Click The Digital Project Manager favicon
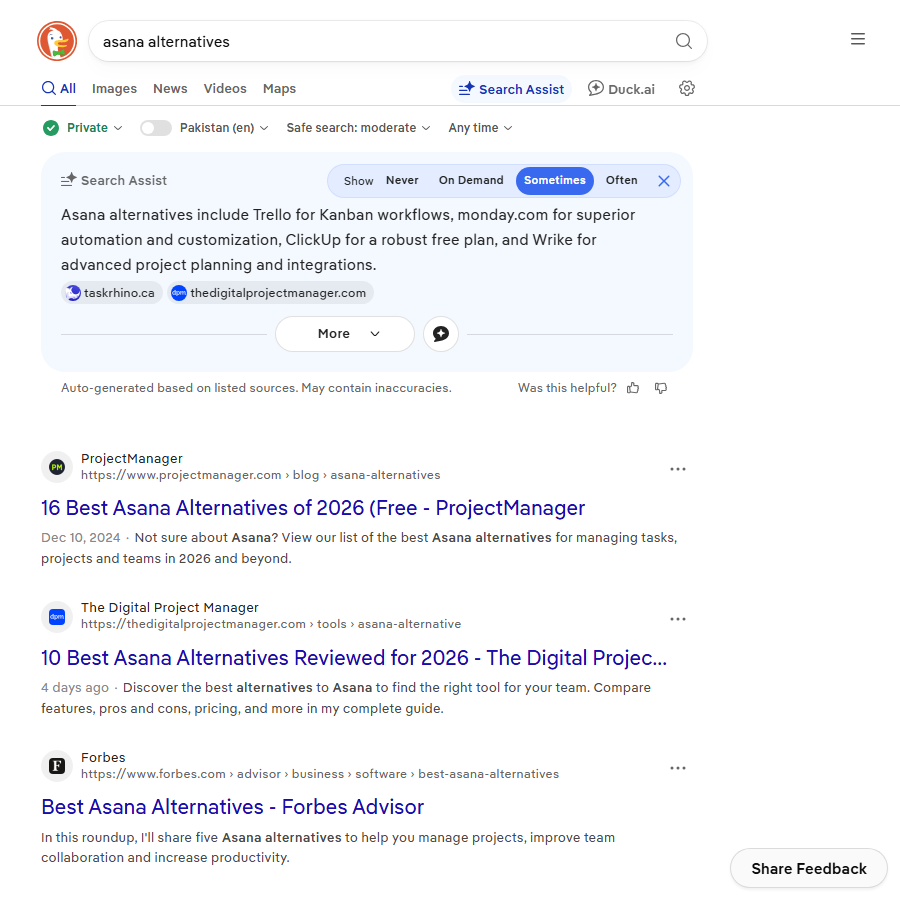 coord(57,616)
